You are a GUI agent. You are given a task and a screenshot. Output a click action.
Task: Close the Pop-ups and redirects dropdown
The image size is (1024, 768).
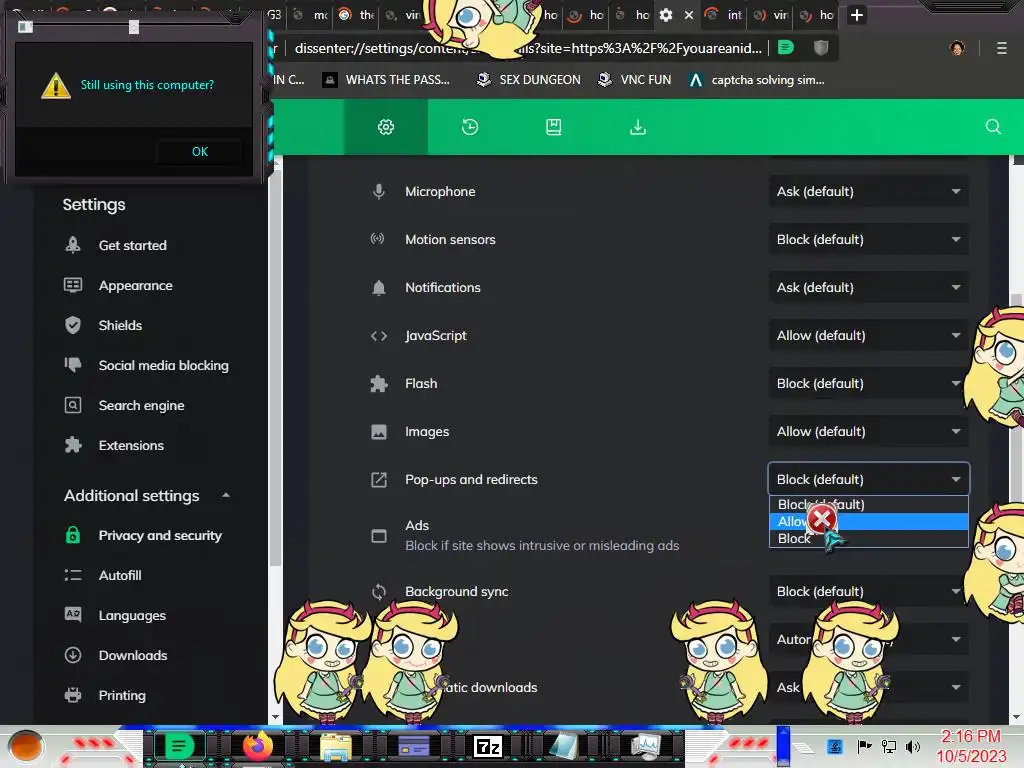(869, 479)
